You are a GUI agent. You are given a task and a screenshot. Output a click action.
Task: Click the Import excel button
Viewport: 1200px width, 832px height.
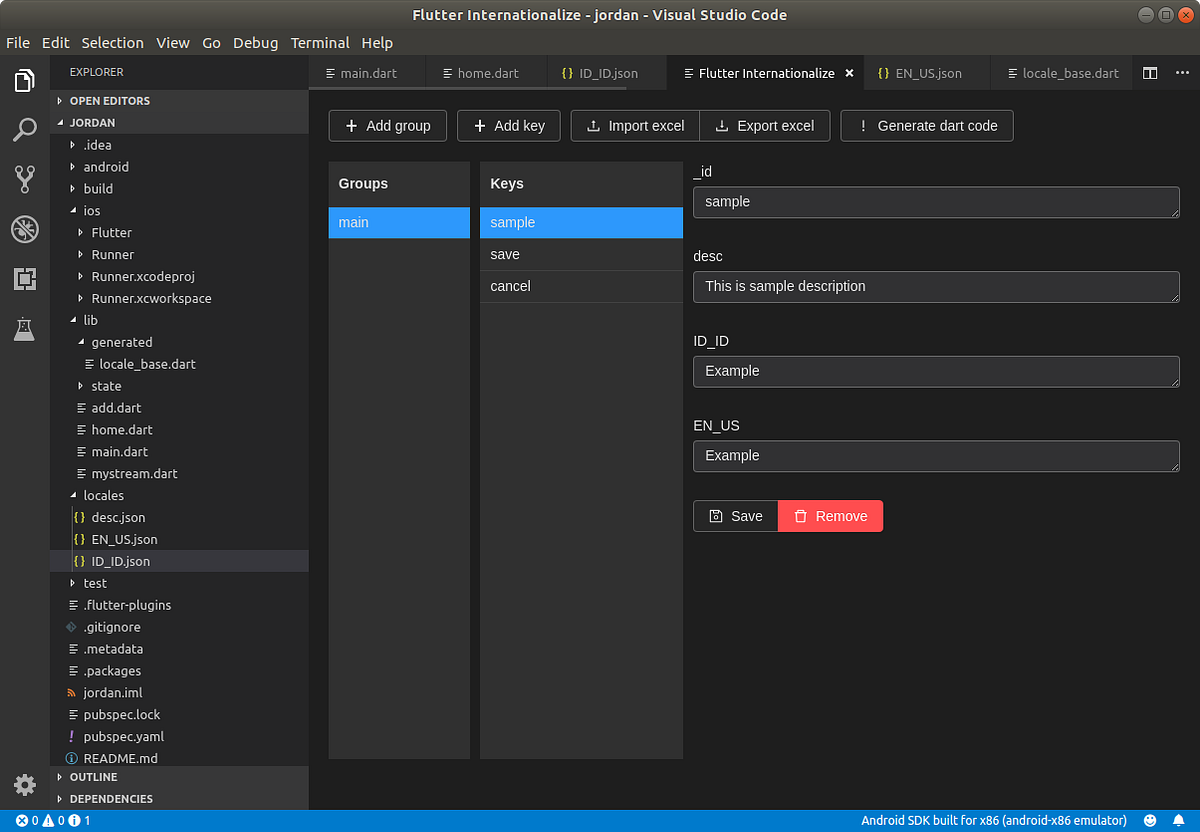point(634,125)
